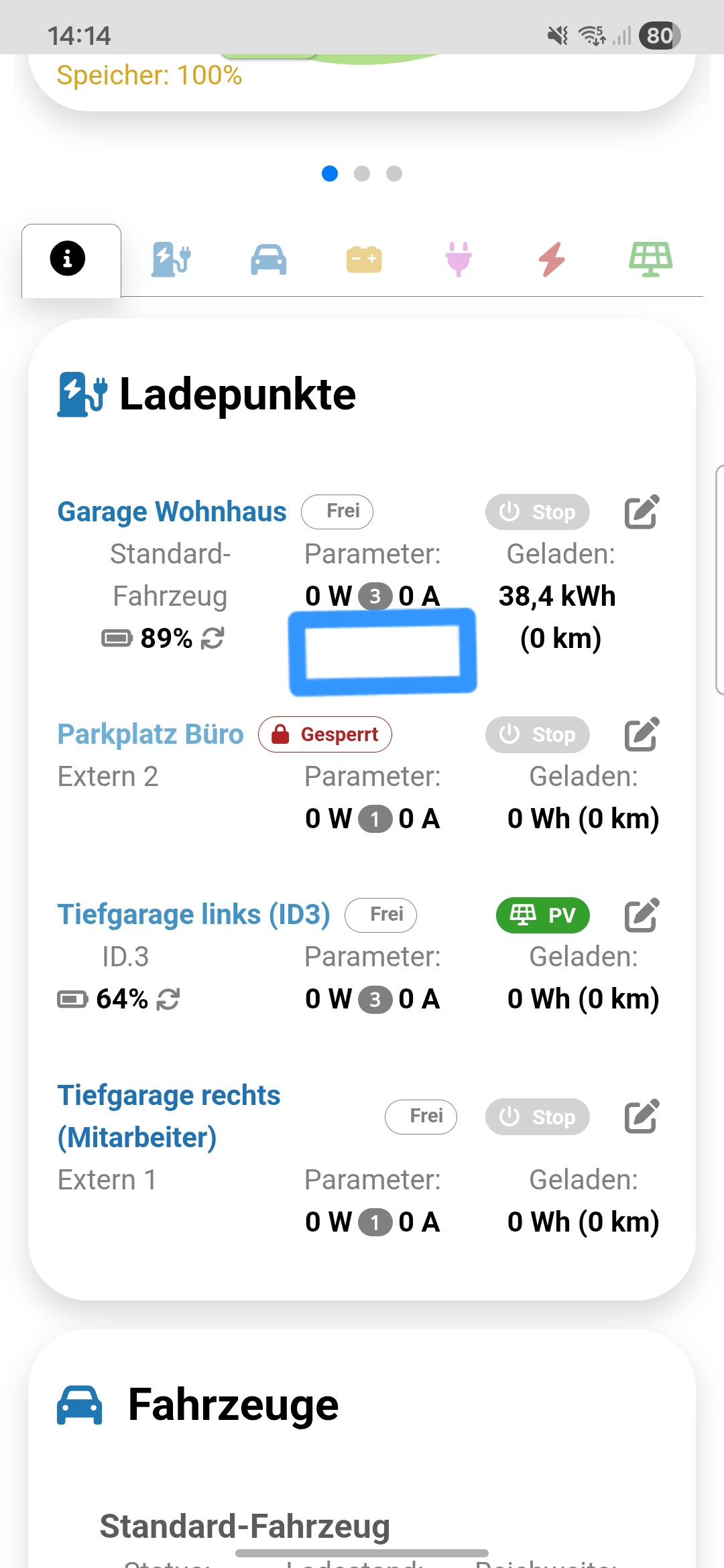Open the charge points tab icon
Image resolution: width=724 pixels, height=1568 pixels.
click(x=172, y=259)
